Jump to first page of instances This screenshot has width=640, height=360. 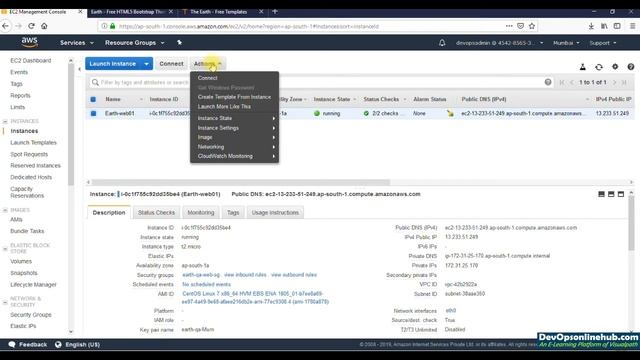562,82
